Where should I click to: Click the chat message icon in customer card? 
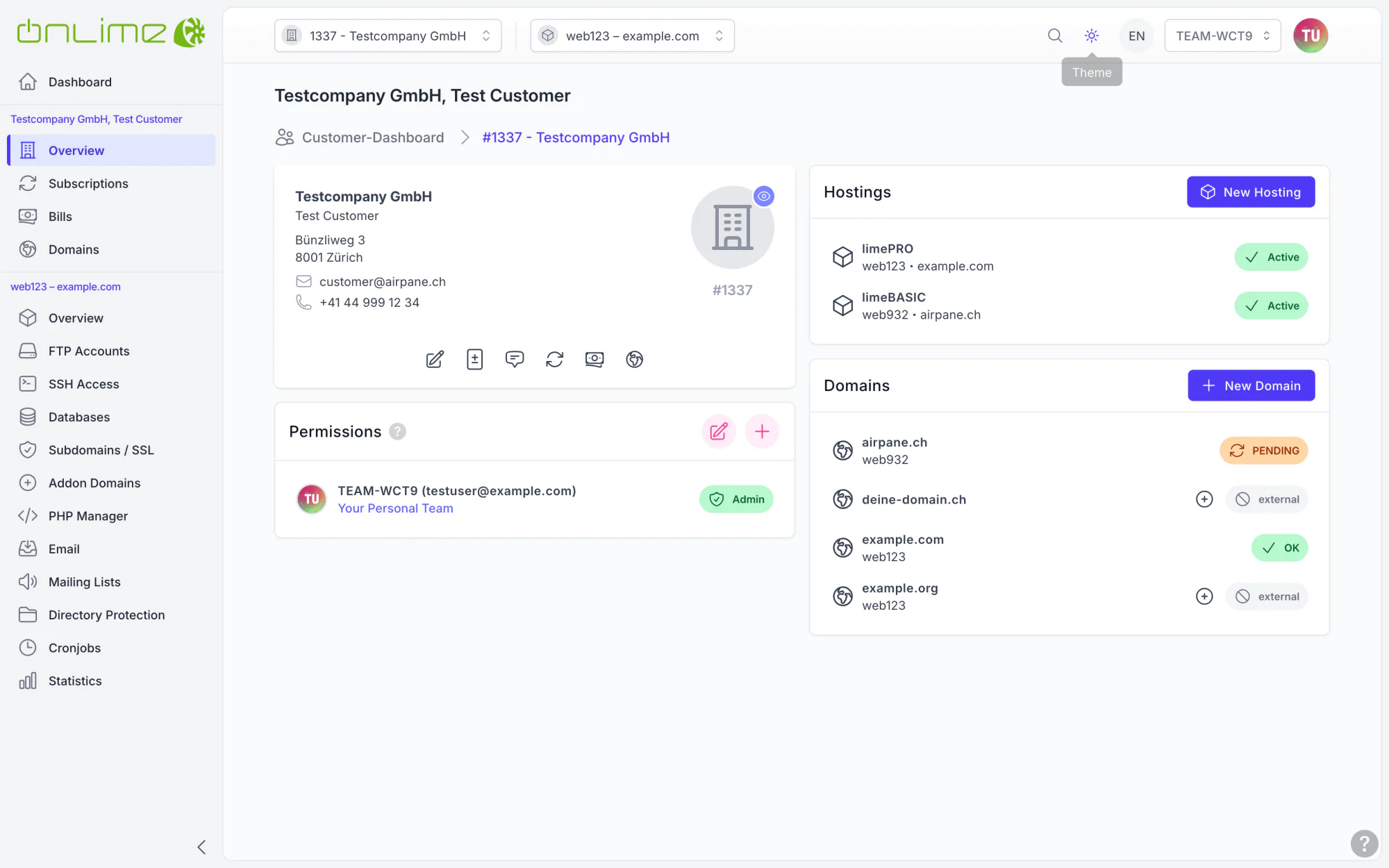click(515, 359)
